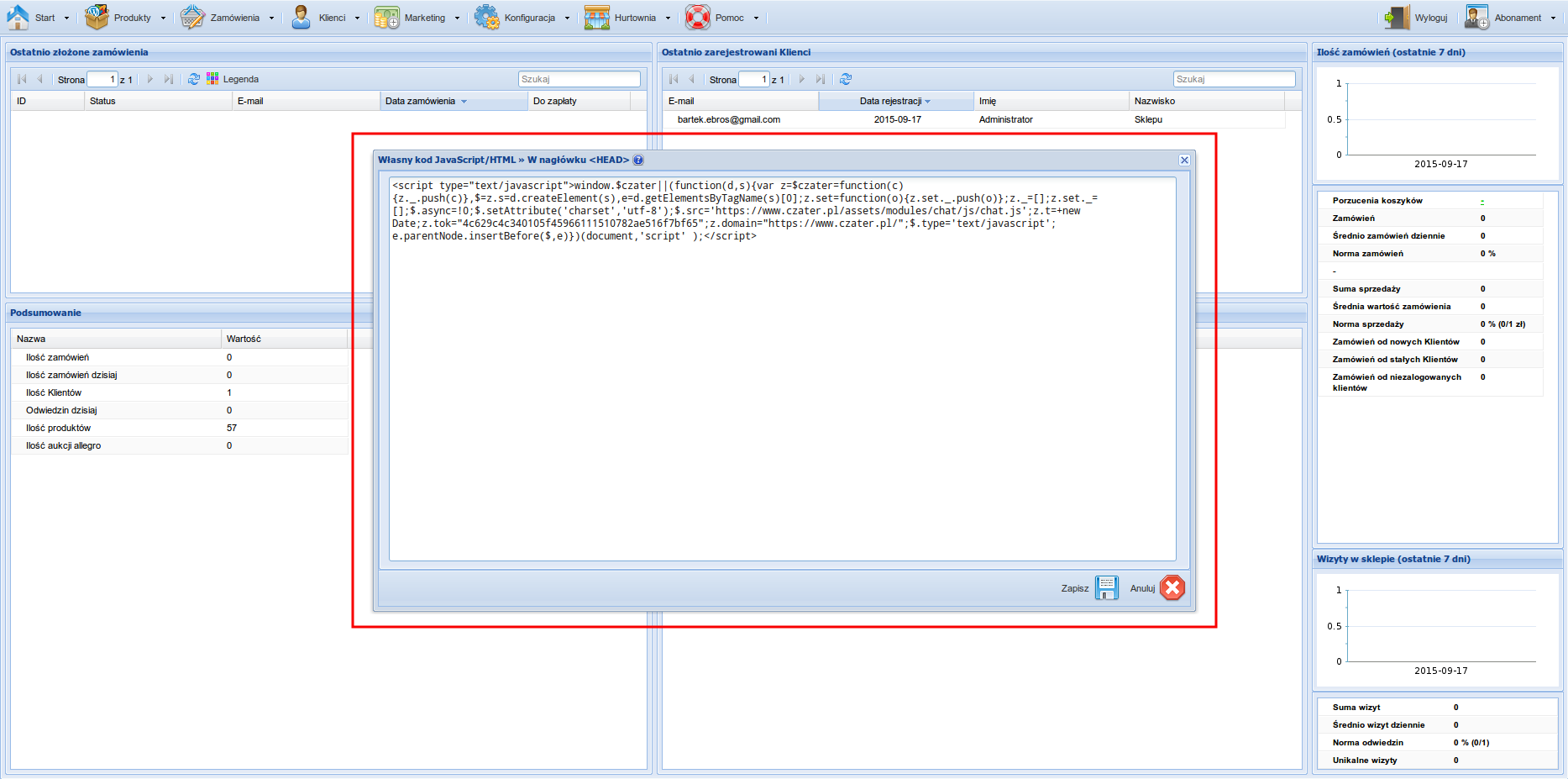Click the Marketing icon
The image size is (1568, 779).
(x=386, y=17)
